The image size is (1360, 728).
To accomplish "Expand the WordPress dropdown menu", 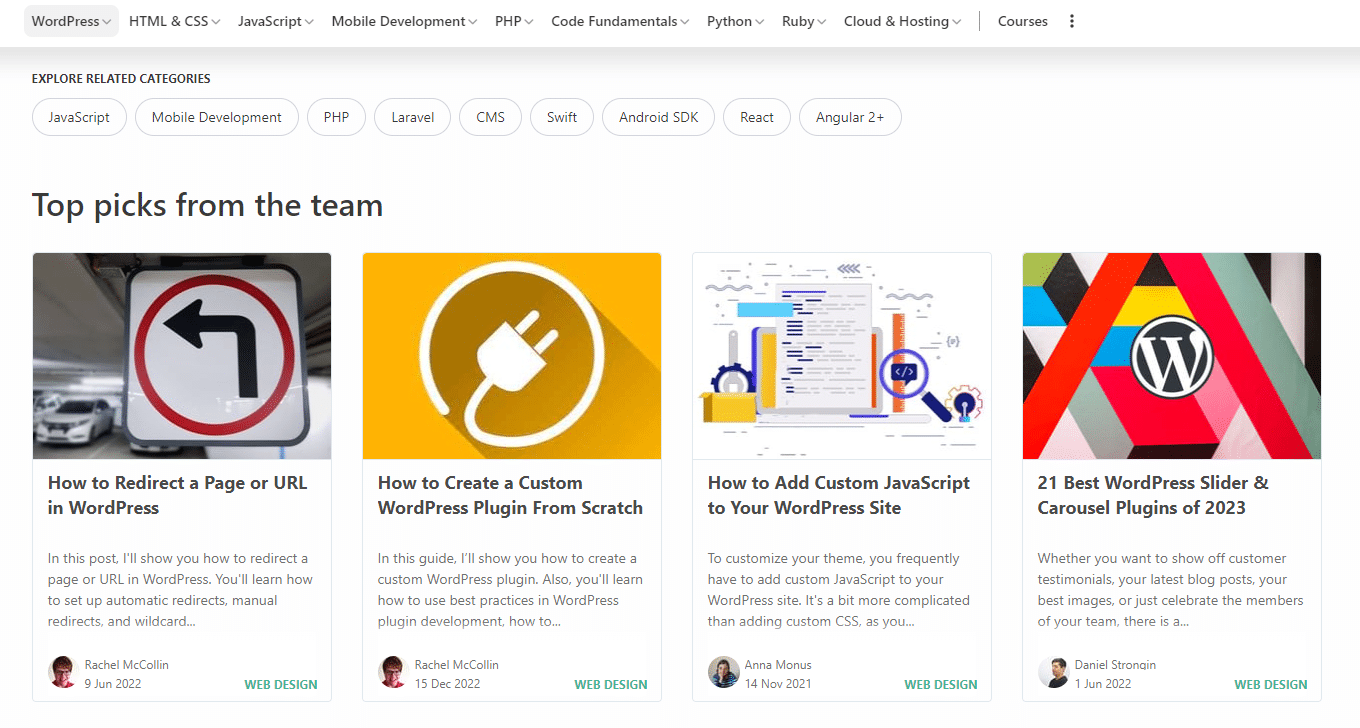I will point(71,21).
